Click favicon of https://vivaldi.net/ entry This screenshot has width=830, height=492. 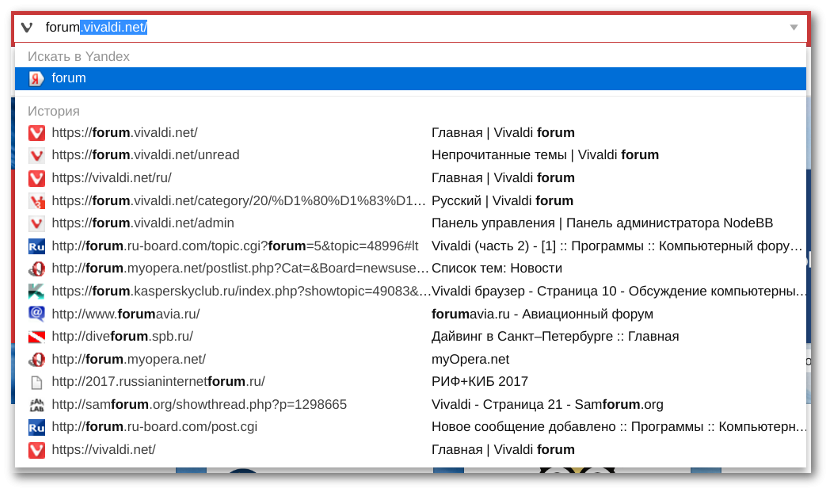(x=36, y=450)
